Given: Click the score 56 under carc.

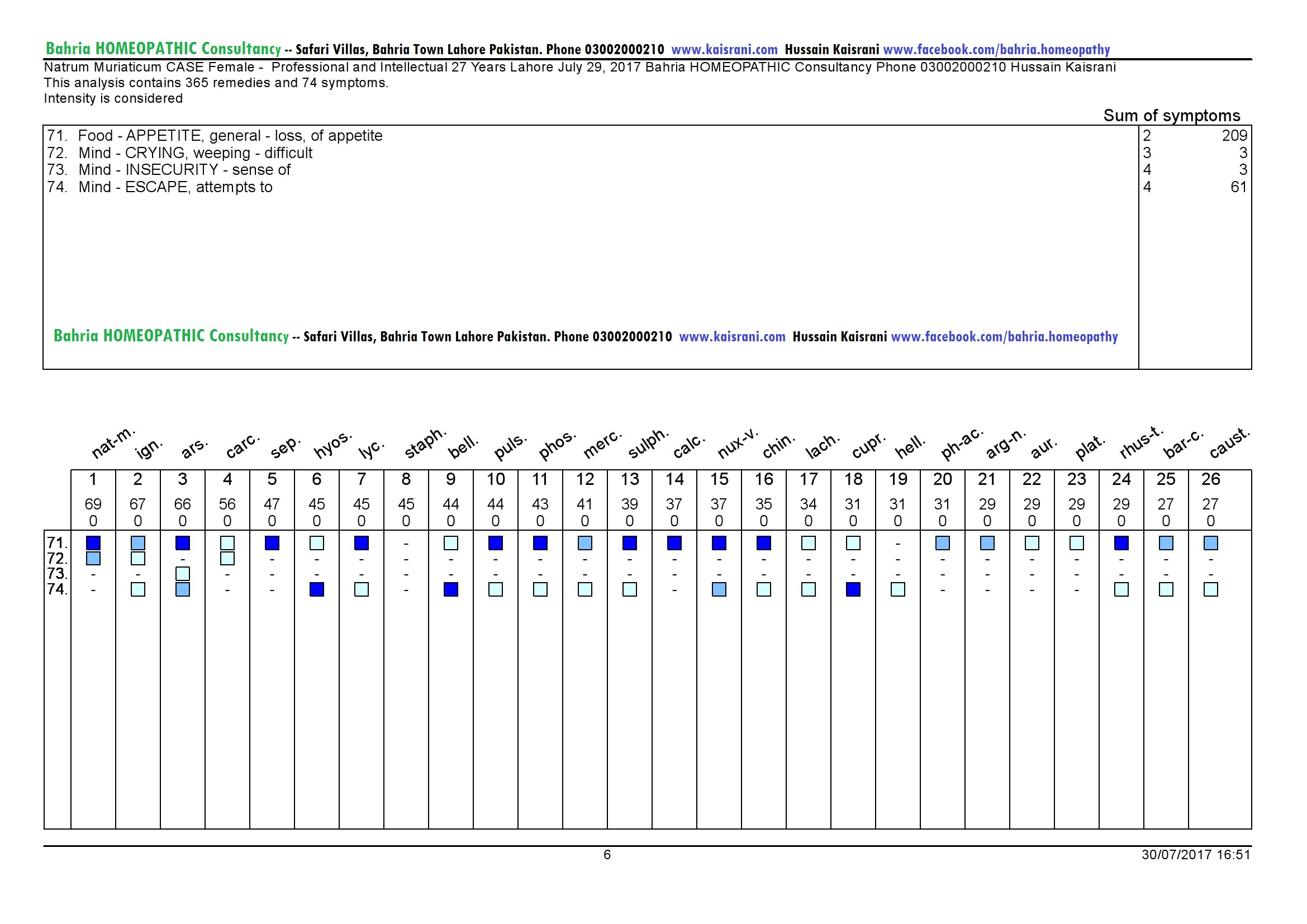Looking at the screenshot, I should (x=227, y=504).
